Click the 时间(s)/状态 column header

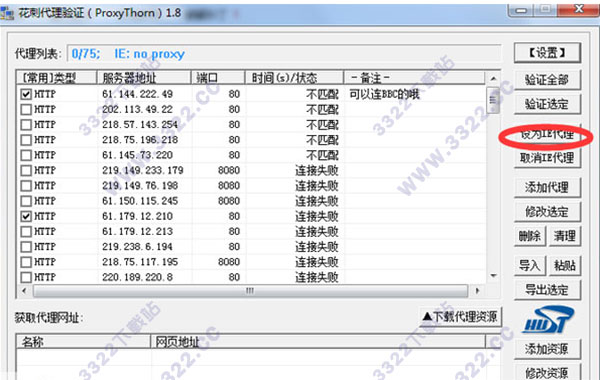coord(294,78)
